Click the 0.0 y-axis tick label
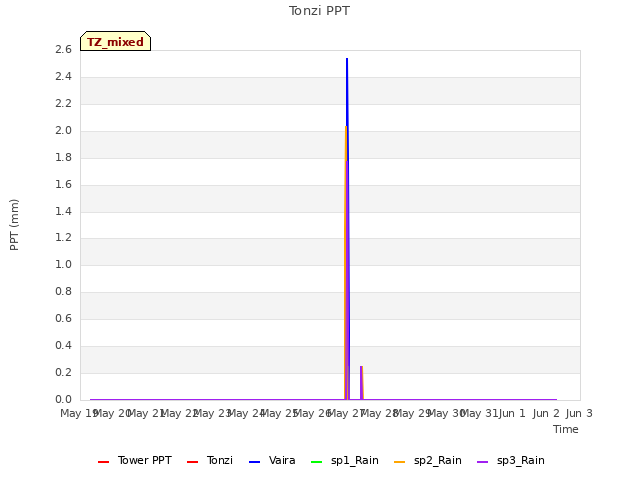The width and height of the screenshot is (640, 480). point(63,399)
